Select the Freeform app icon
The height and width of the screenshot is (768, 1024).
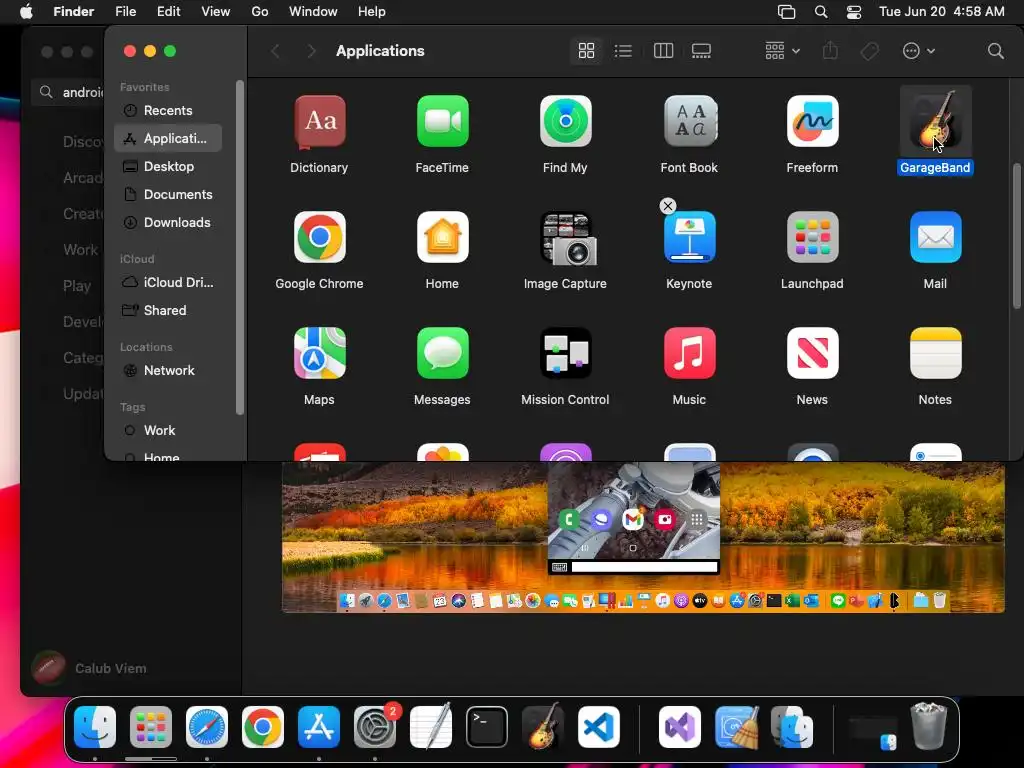coord(812,121)
